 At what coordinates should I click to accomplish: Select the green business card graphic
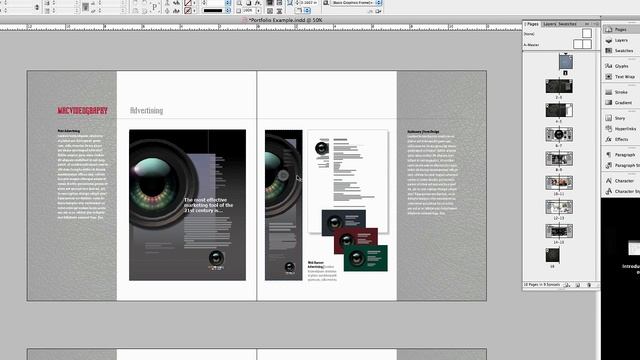(366, 258)
